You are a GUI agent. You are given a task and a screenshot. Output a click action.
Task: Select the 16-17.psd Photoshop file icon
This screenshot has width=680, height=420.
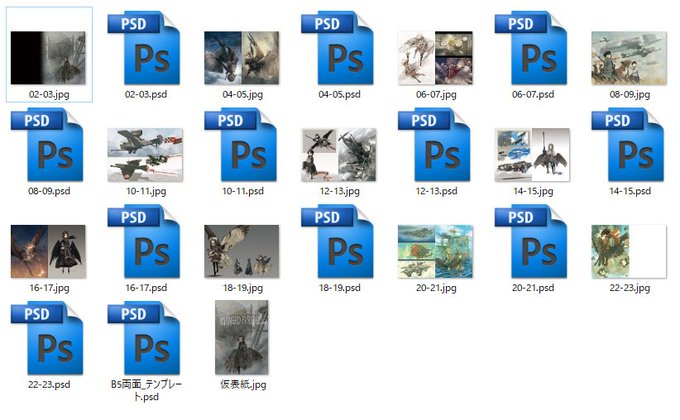[x=144, y=242]
